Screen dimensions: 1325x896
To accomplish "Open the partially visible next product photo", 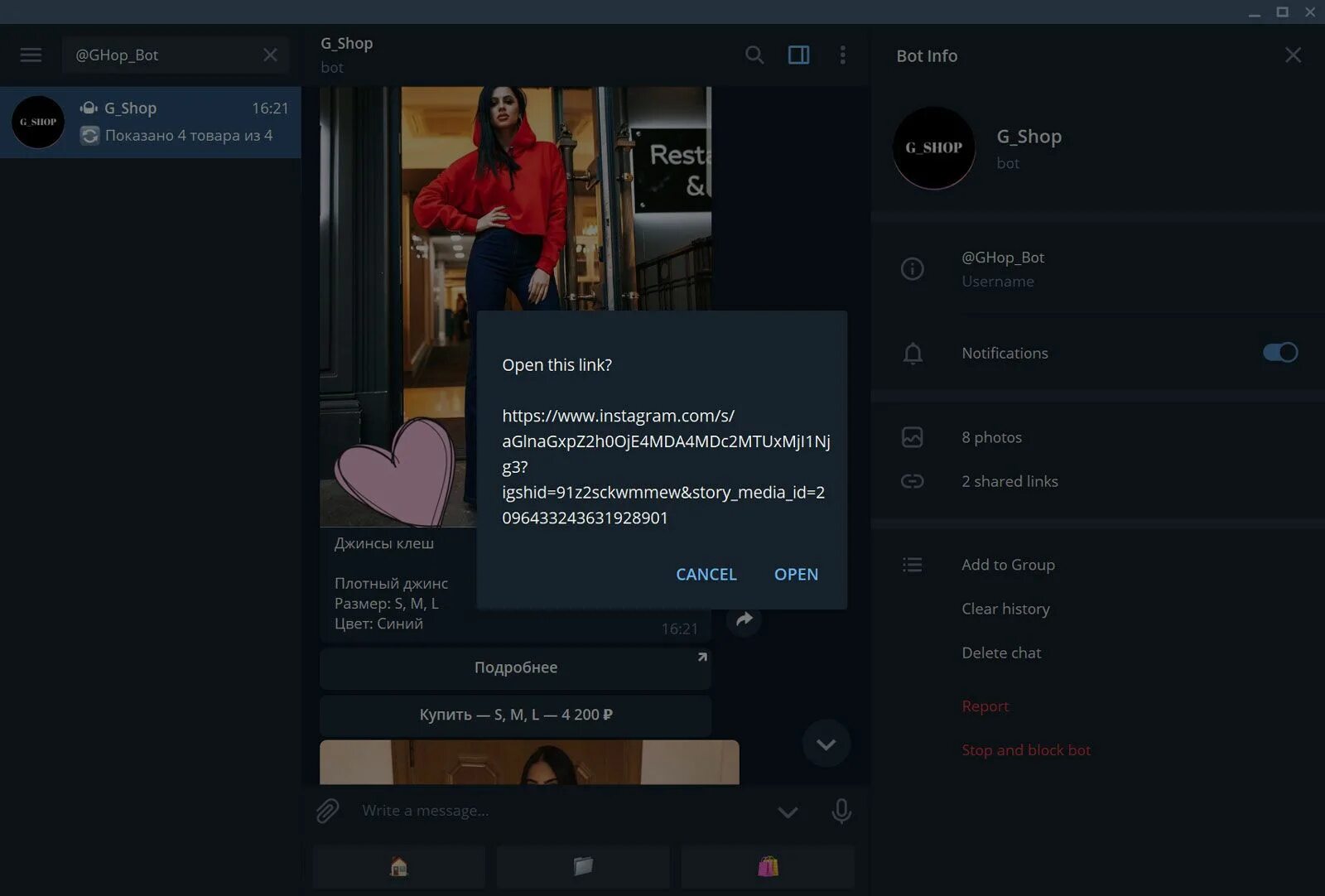I will click(529, 762).
